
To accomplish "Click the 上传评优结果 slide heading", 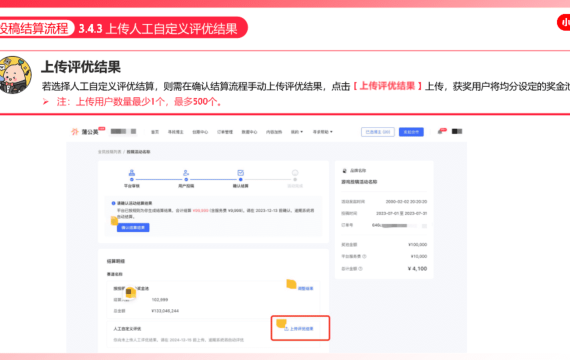I will coord(81,67).
